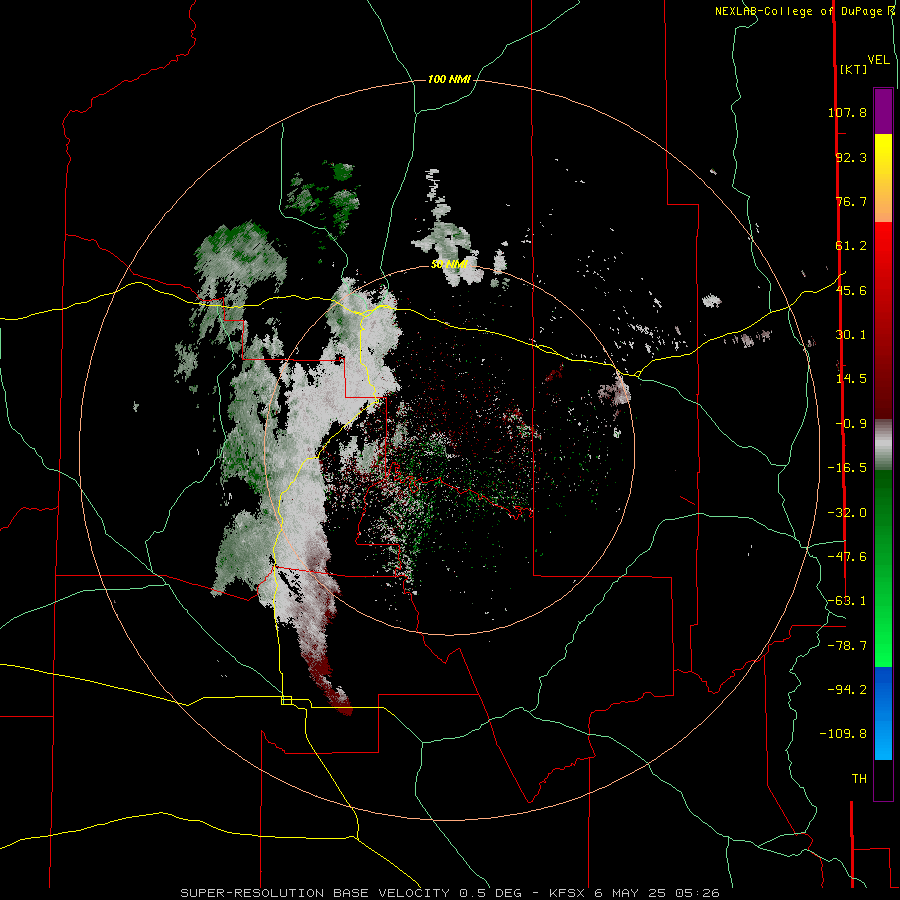Select the VEL legend label

(878, 60)
